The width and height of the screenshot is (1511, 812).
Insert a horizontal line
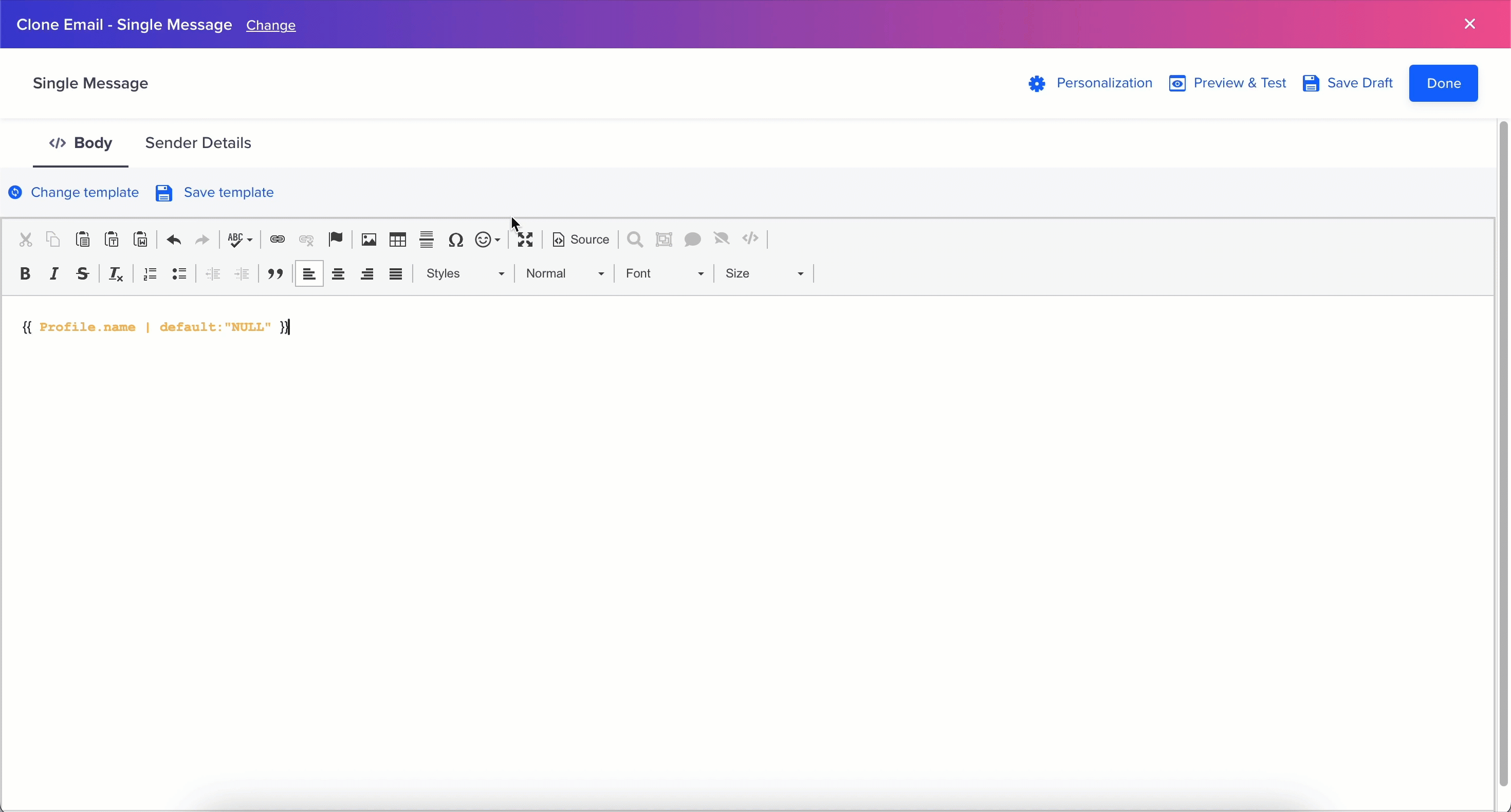point(427,239)
